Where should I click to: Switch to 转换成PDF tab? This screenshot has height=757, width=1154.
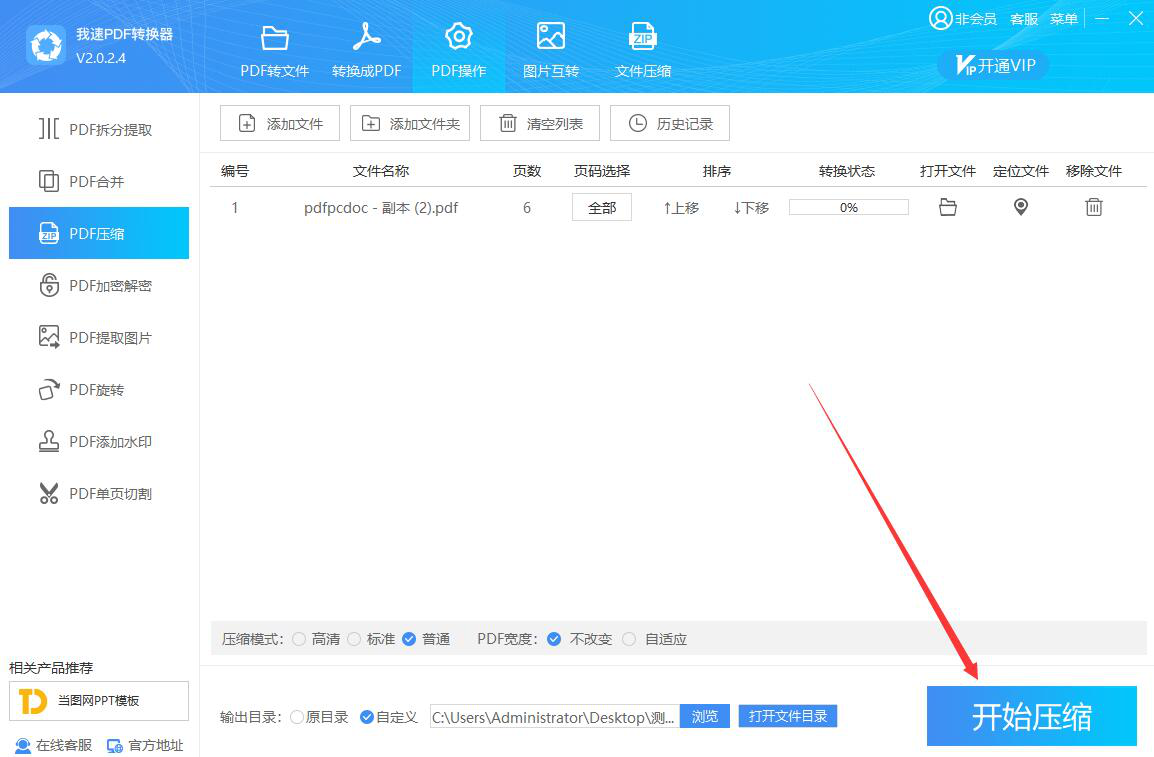pyautogui.click(x=367, y=51)
